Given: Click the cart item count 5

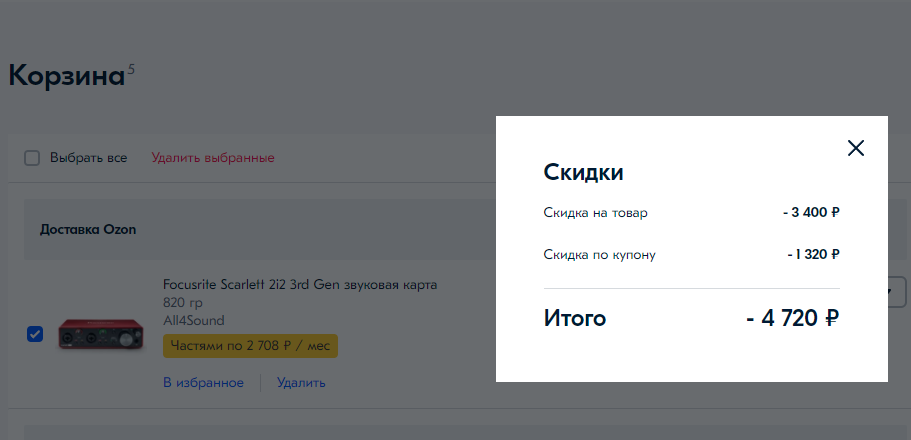Looking at the screenshot, I should pos(131,68).
